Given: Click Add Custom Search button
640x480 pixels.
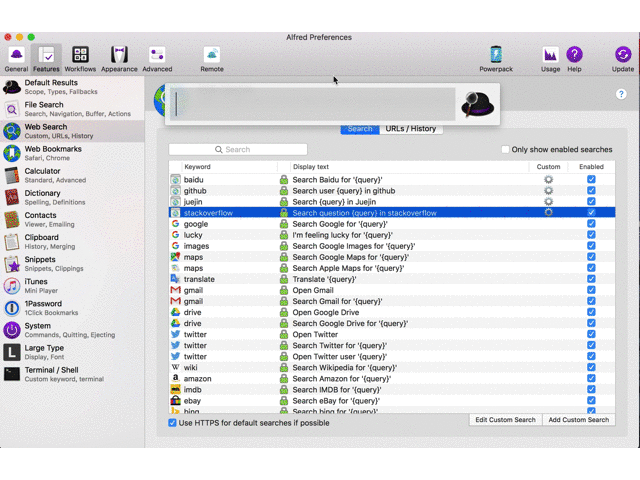Looking at the screenshot, I should 578,420.
